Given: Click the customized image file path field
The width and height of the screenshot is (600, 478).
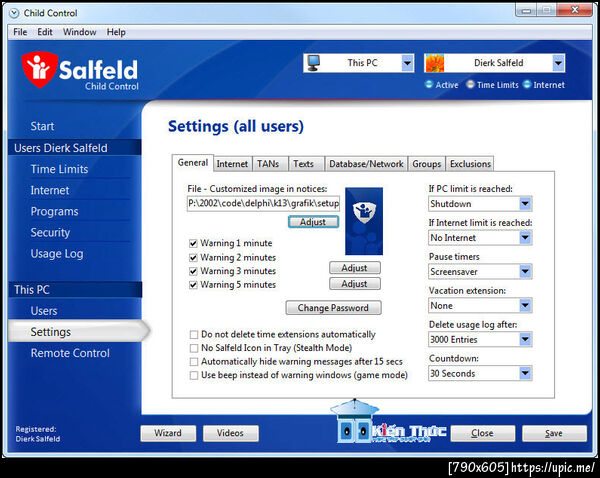Looking at the screenshot, I should click(x=263, y=204).
